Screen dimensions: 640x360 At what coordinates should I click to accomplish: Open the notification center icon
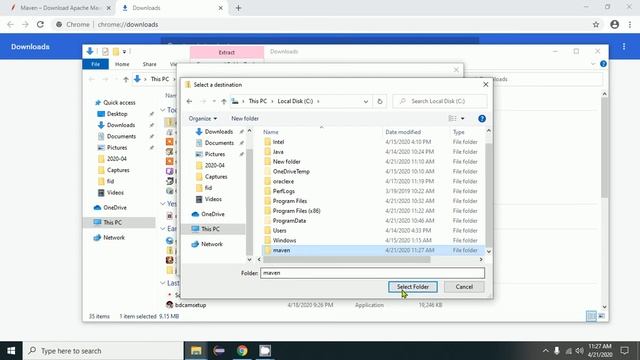click(624, 351)
